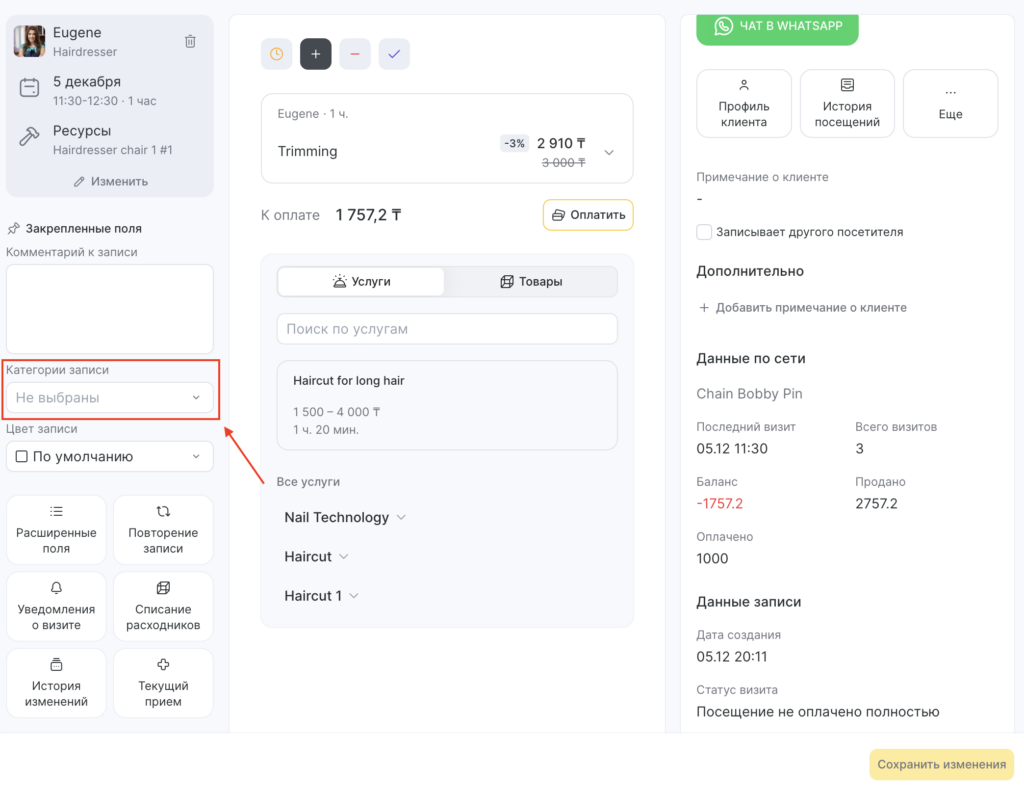Click the Оплатить button
Image resolution: width=1024 pixels, height=793 pixels.
[588, 215]
